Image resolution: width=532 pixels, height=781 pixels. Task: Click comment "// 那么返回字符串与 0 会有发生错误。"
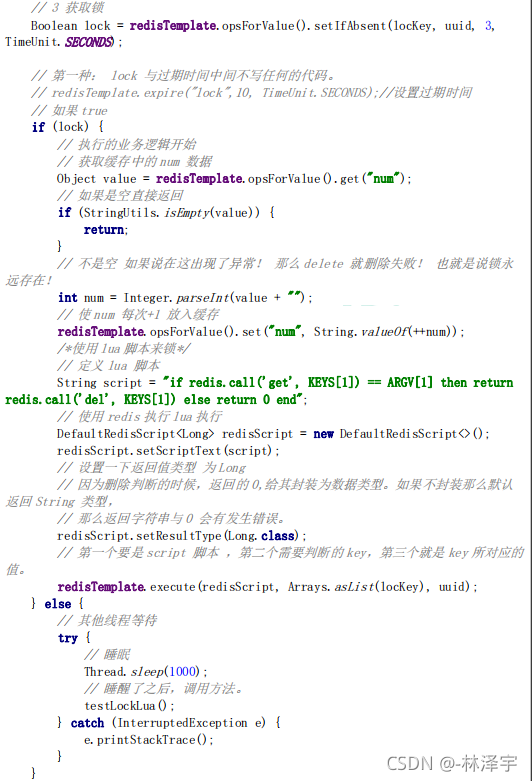coord(171,519)
